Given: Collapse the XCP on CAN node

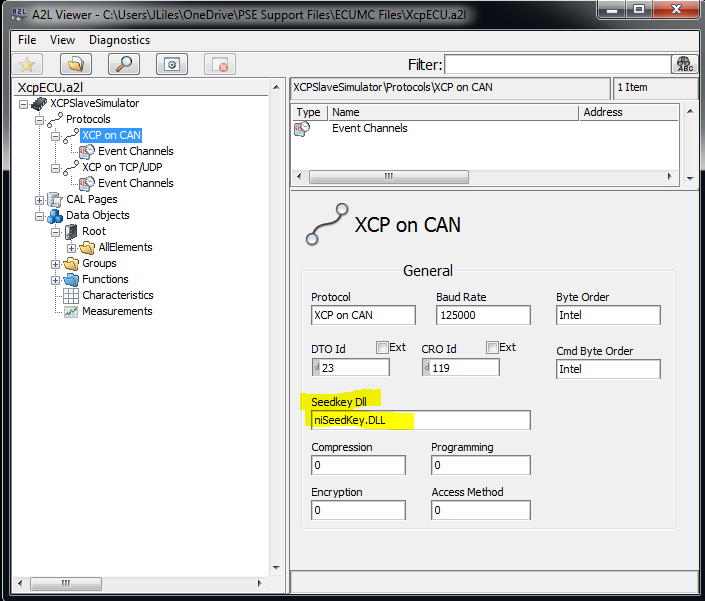Looking at the screenshot, I should 55,136.
